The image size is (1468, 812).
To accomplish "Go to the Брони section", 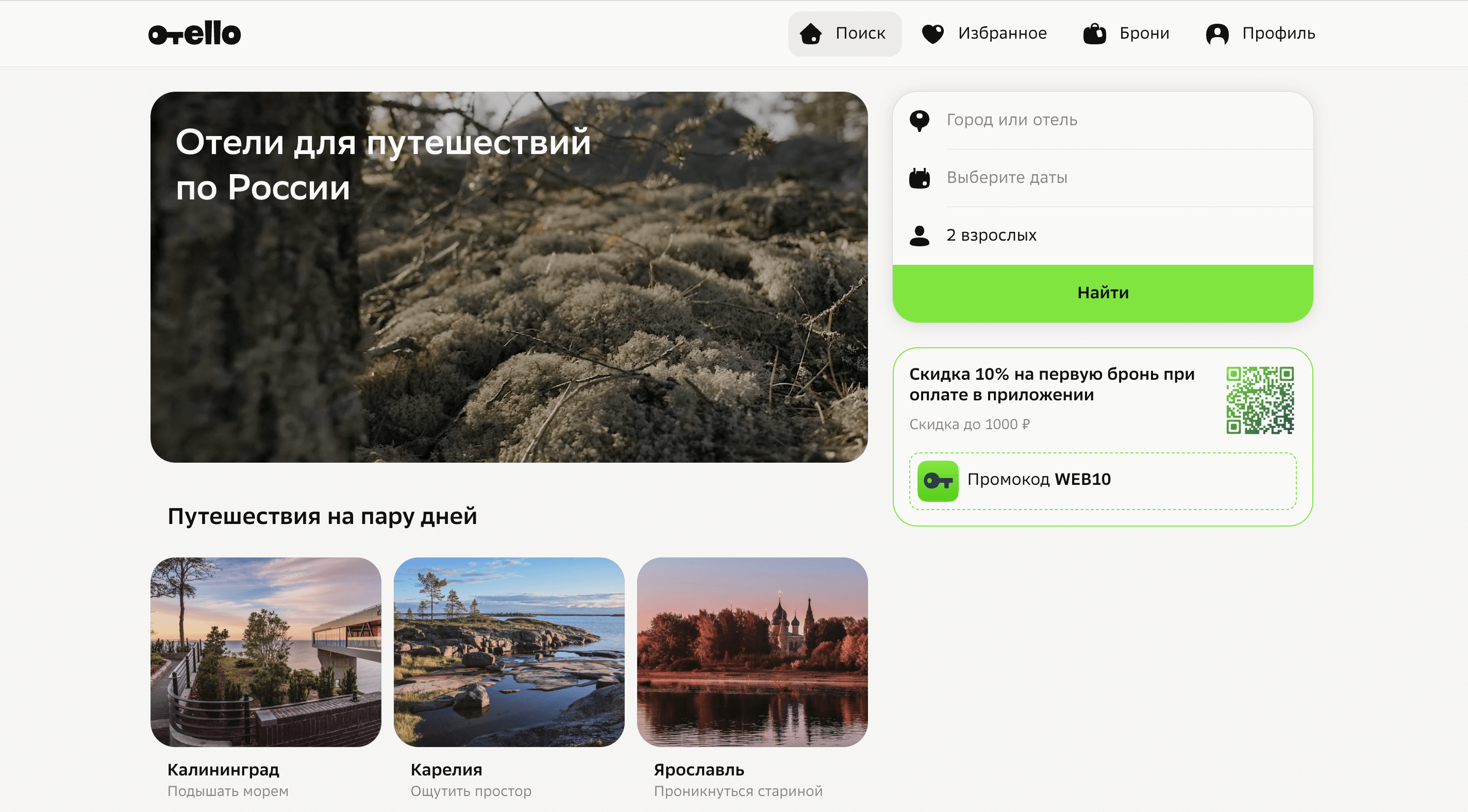I will (1126, 33).
